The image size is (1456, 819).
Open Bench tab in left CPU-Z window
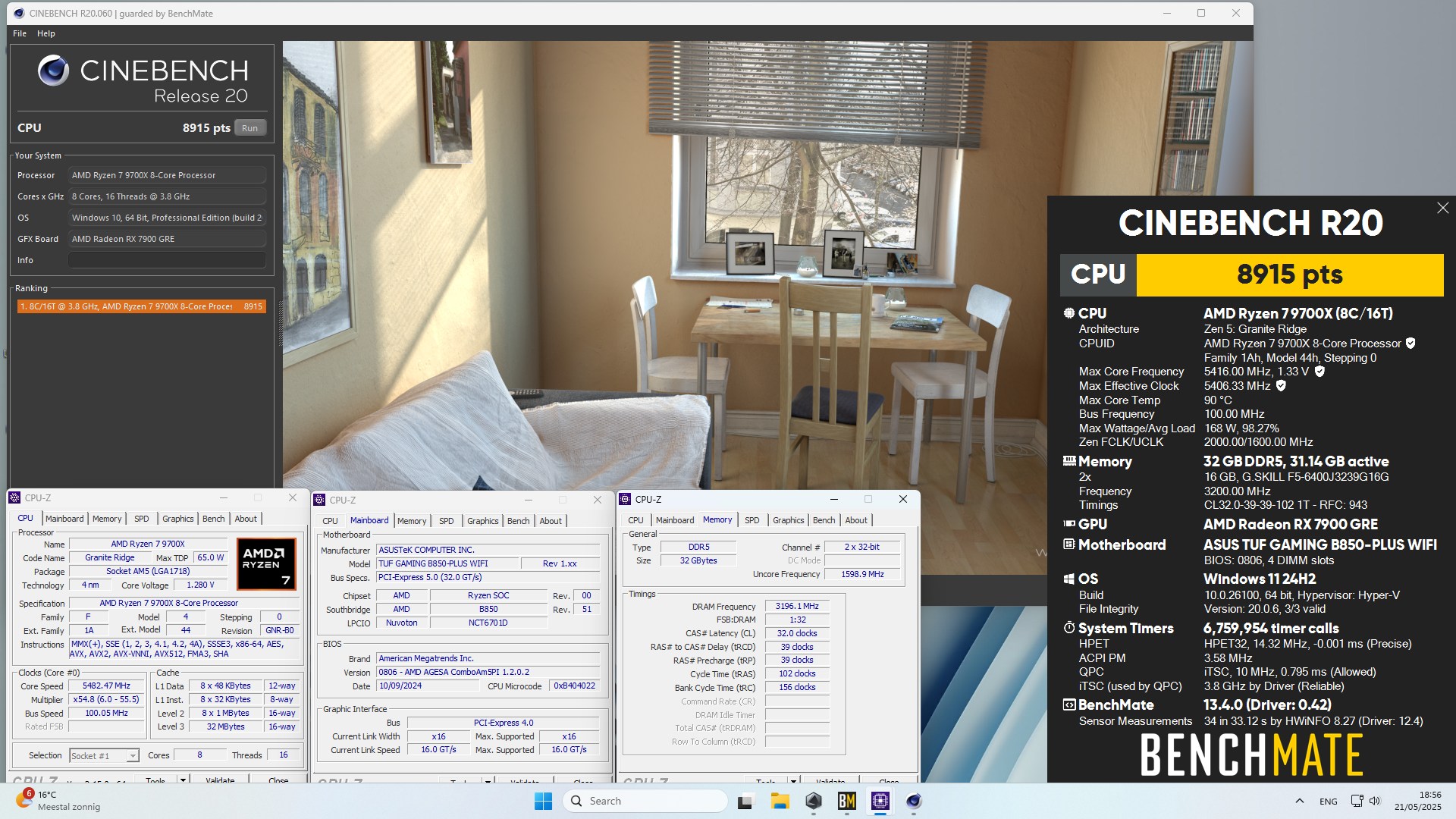coord(214,519)
